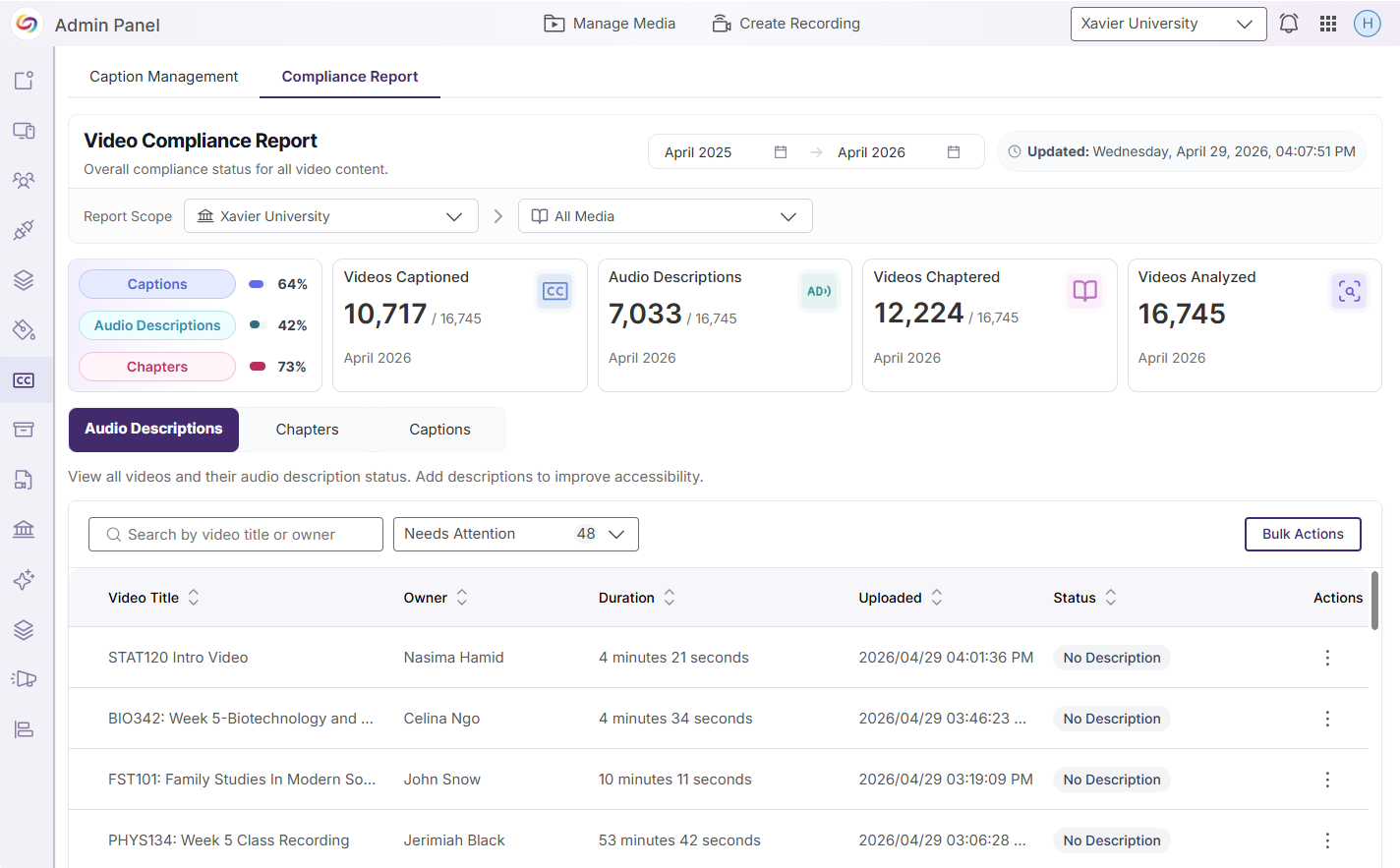The width and height of the screenshot is (1400, 868).
Task: Click the closed captions icon in sidebar
Action: coord(24,380)
